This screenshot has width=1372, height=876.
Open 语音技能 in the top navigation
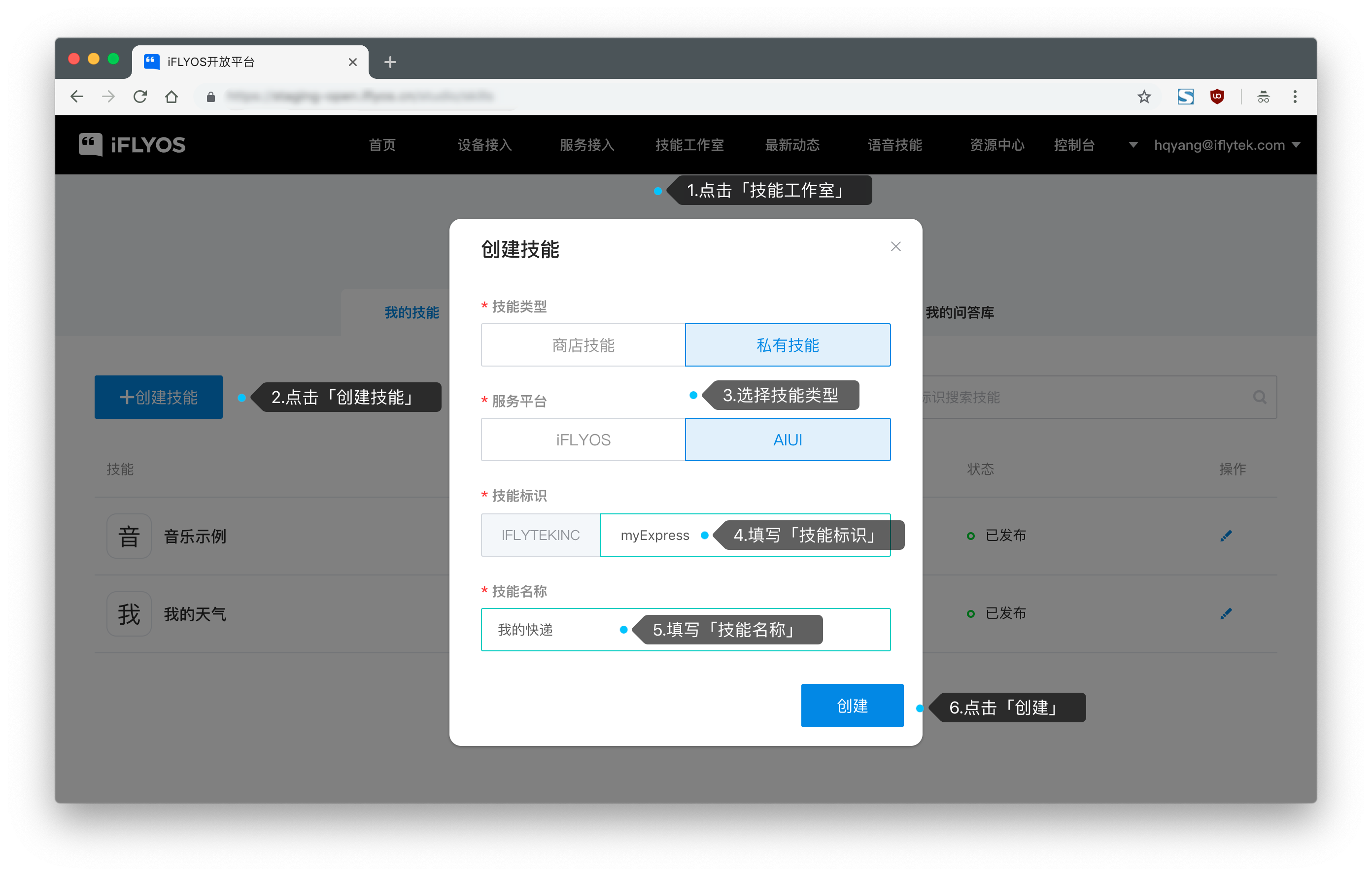[x=895, y=145]
